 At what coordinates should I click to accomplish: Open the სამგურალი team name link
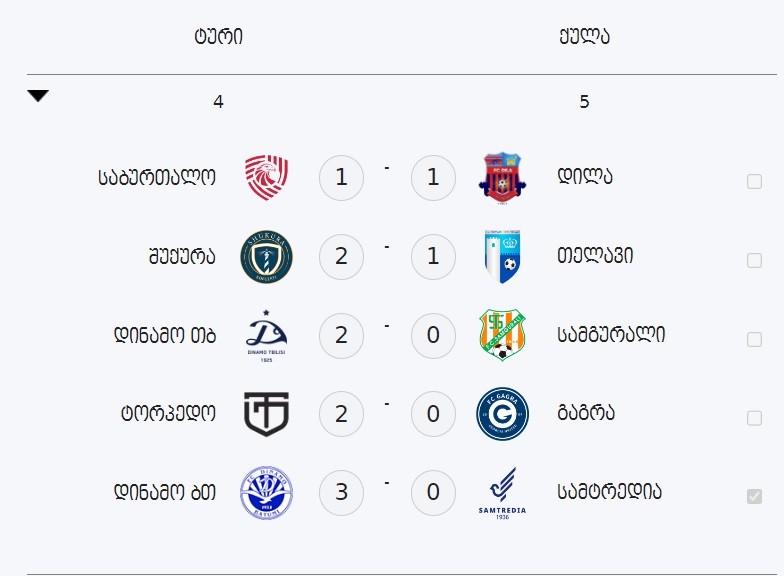point(611,334)
